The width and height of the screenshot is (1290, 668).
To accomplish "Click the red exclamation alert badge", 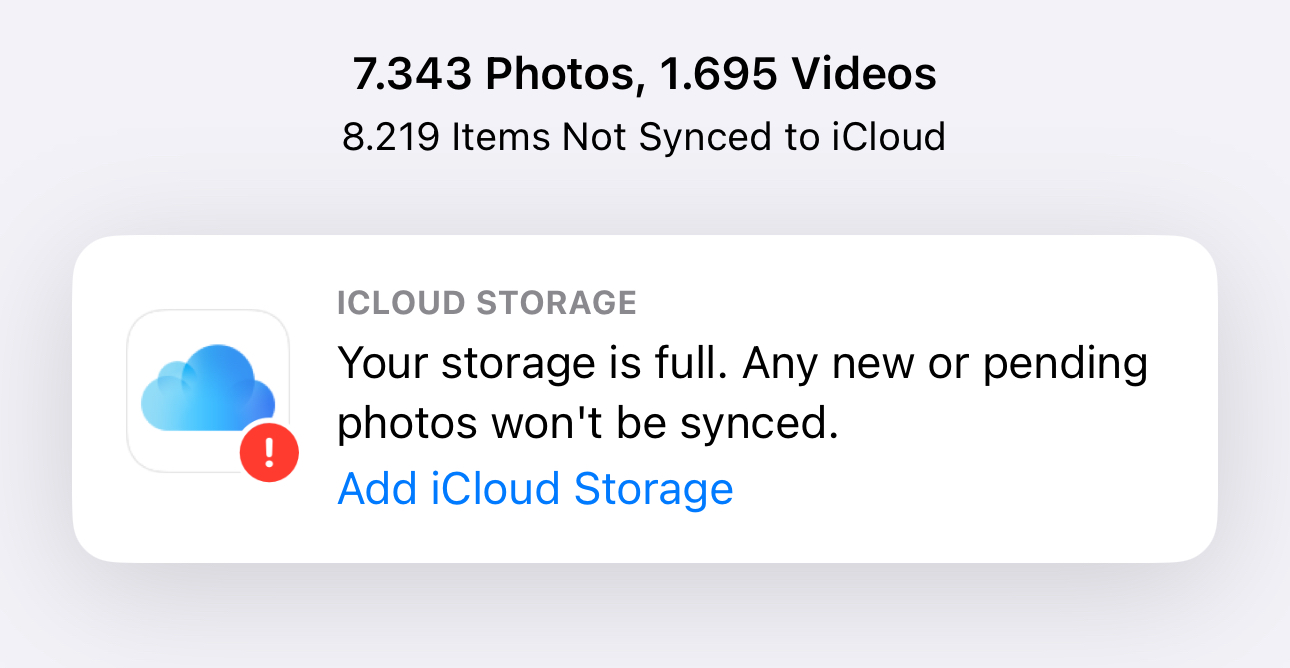I will click(x=269, y=452).
